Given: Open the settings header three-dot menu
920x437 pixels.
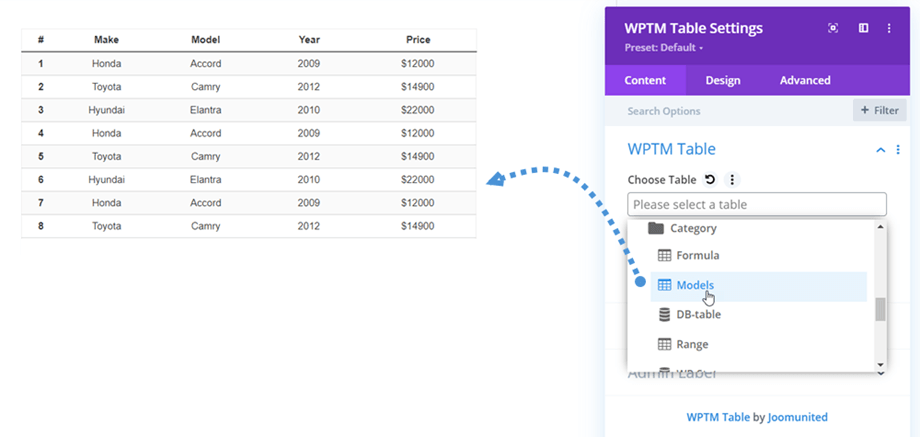Looking at the screenshot, I should click(889, 28).
